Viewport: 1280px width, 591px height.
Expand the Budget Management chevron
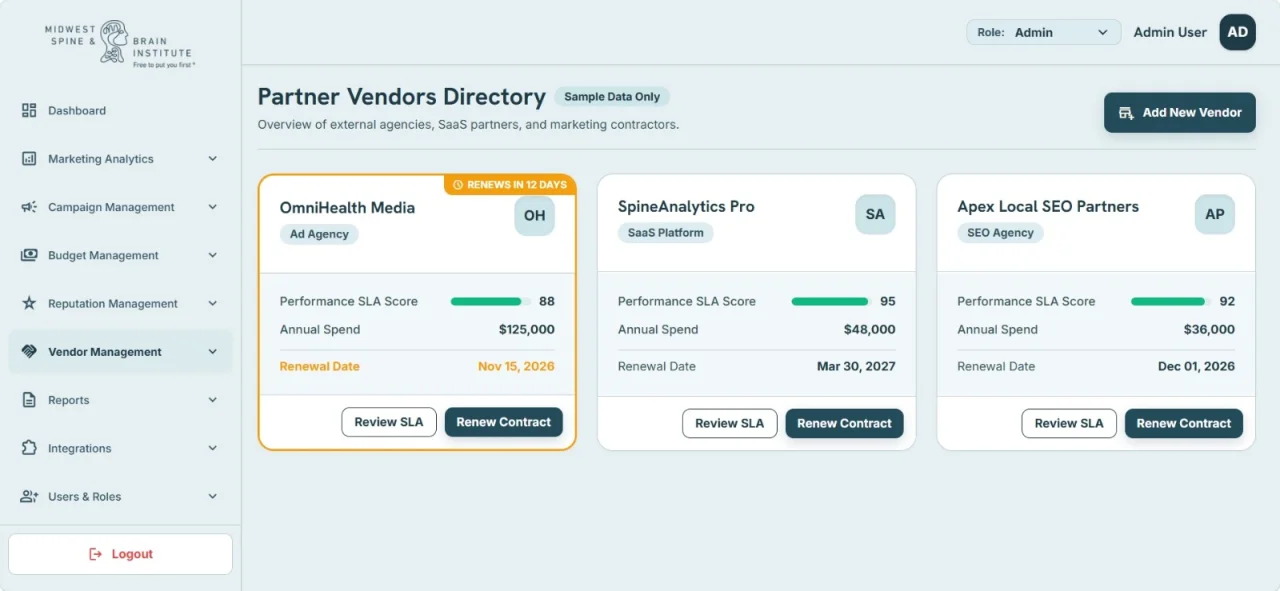(x=212, y=255)
